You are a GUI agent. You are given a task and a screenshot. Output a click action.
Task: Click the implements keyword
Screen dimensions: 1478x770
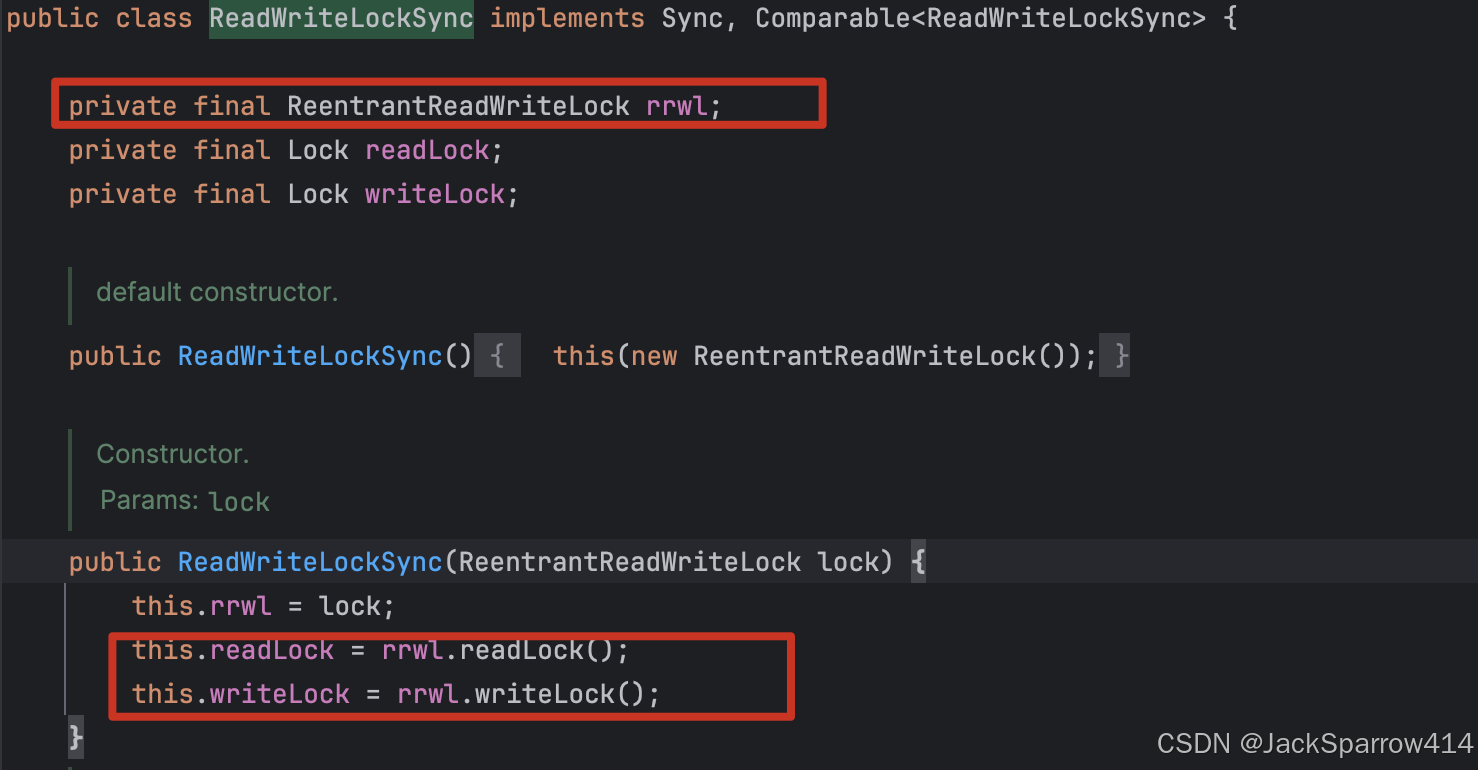(x=567, y=18)
